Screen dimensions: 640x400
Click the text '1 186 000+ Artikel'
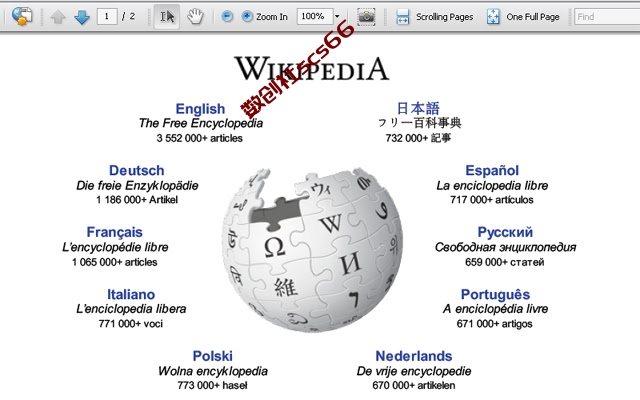click(x=137, y=200)
